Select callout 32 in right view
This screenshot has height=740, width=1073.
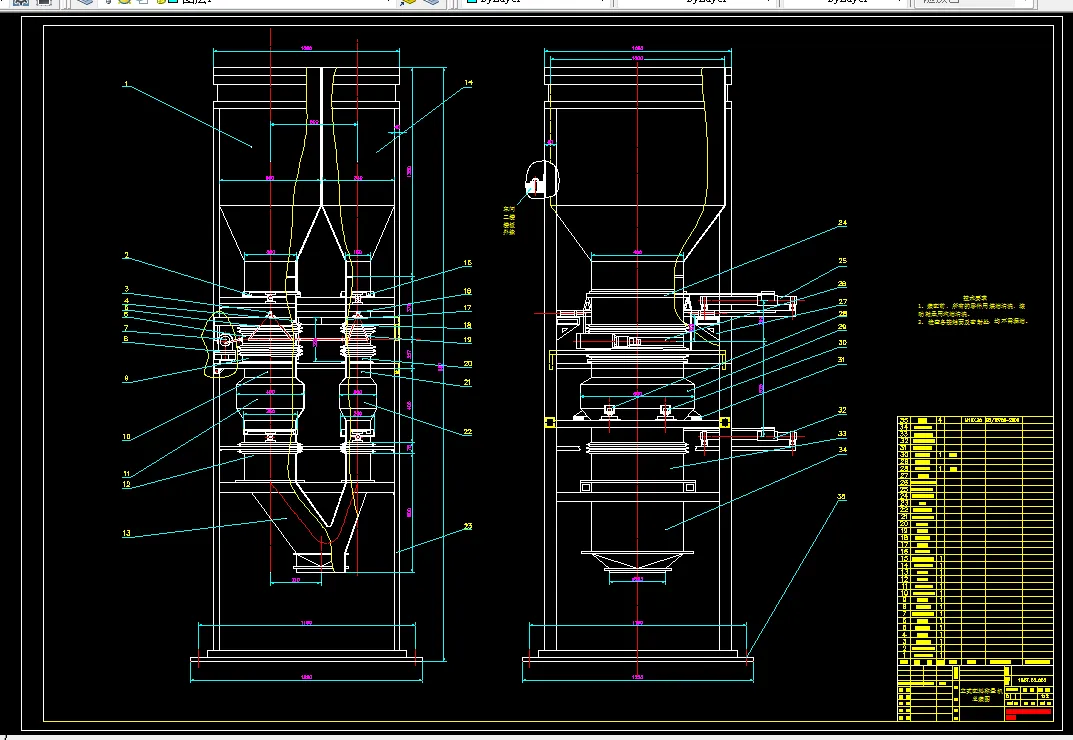click(842, 410)
